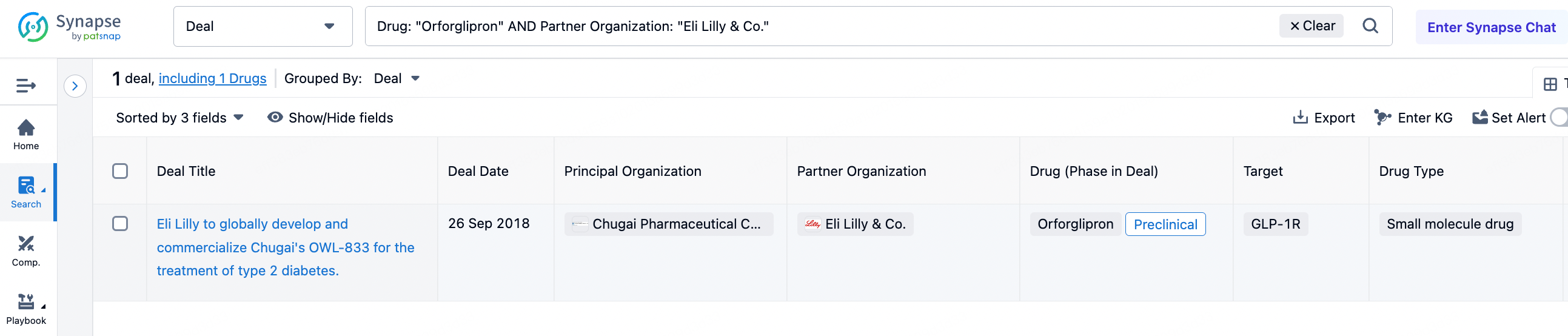Screen dimensions: 1568x336
Task: Switch to Search in the sidebar
Action: [26, 192]
